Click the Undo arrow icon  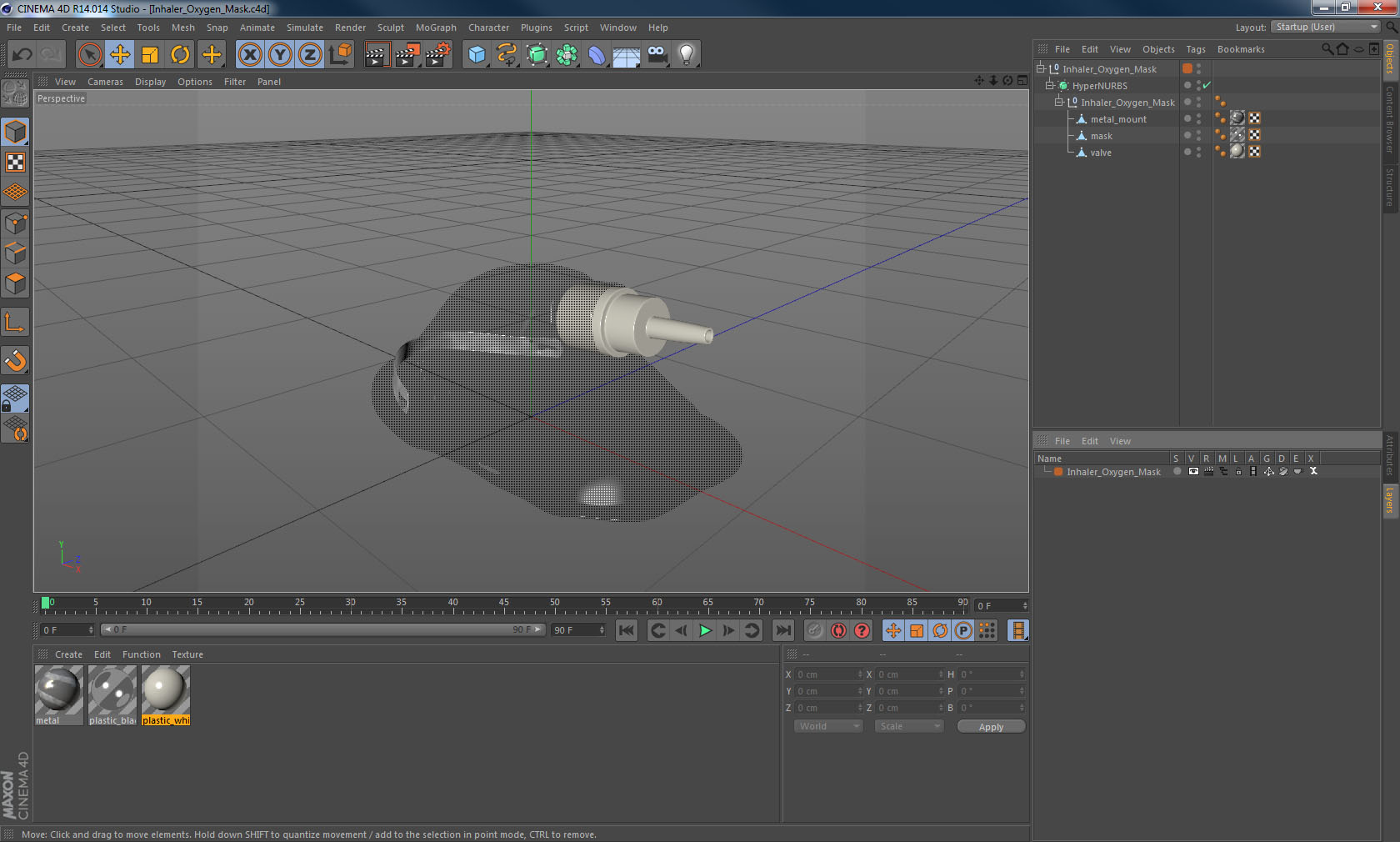click(22, 55)
